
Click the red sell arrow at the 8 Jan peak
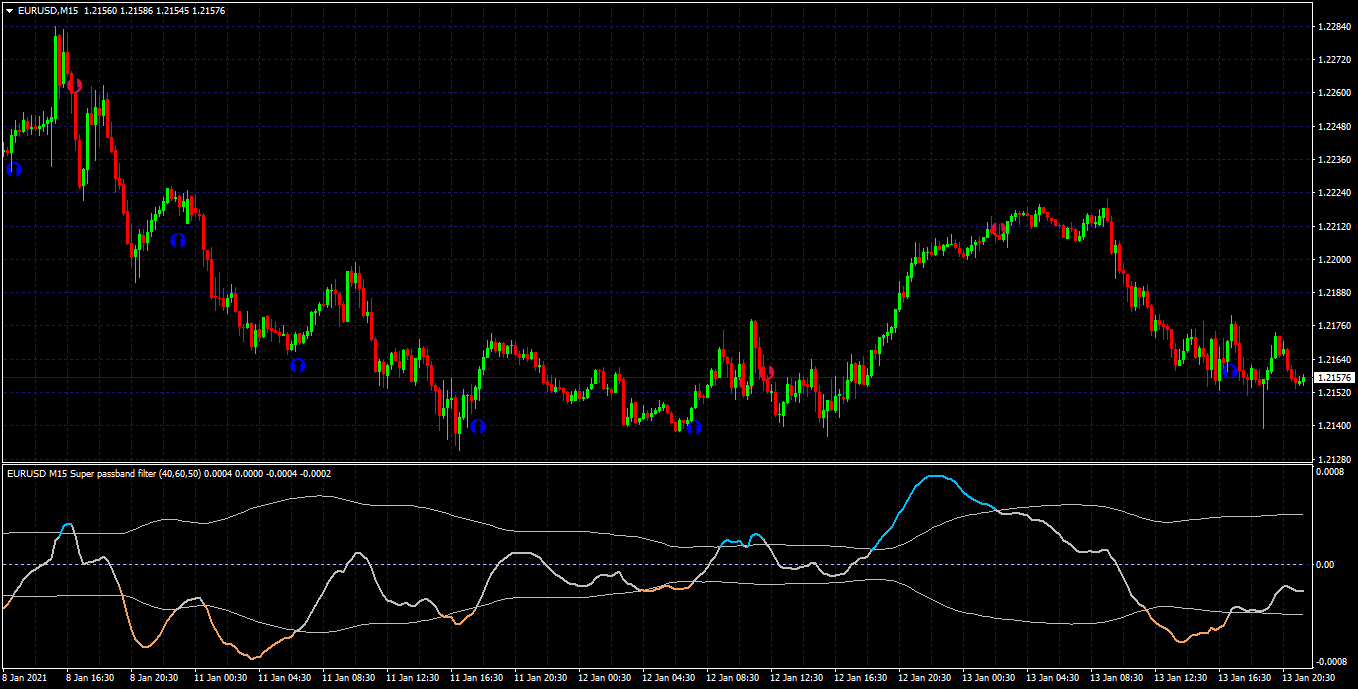tap(74, 85)
